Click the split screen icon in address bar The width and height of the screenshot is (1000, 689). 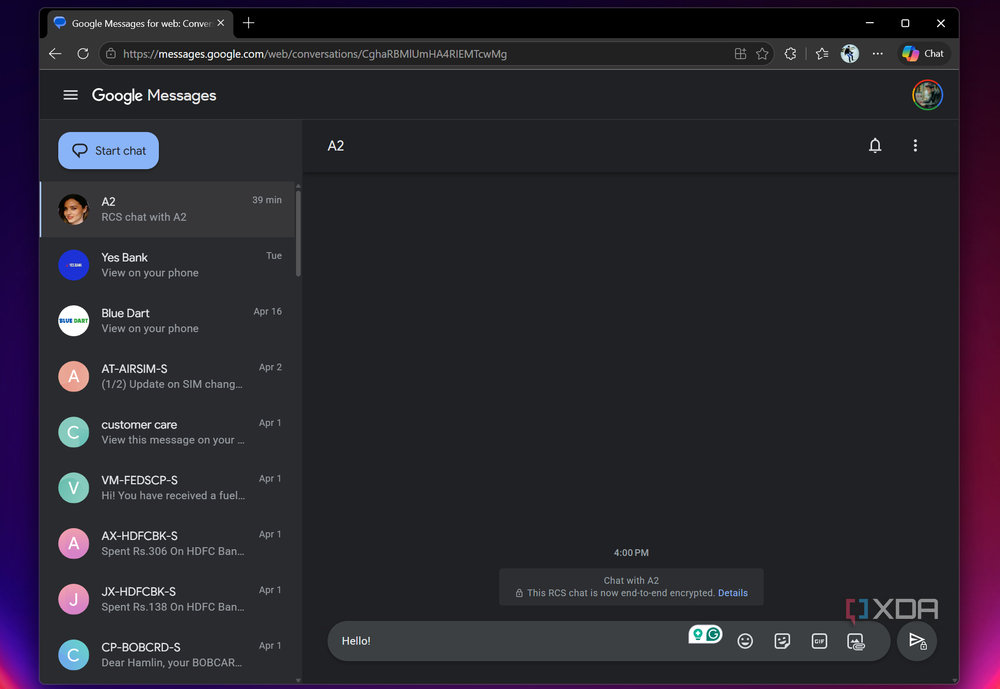[x=740, y=54]
